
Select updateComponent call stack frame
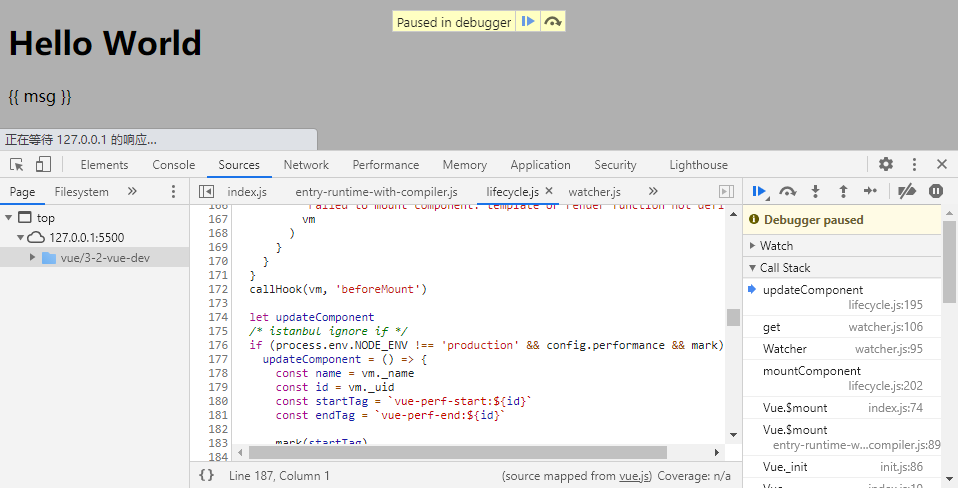pos(842,297)
